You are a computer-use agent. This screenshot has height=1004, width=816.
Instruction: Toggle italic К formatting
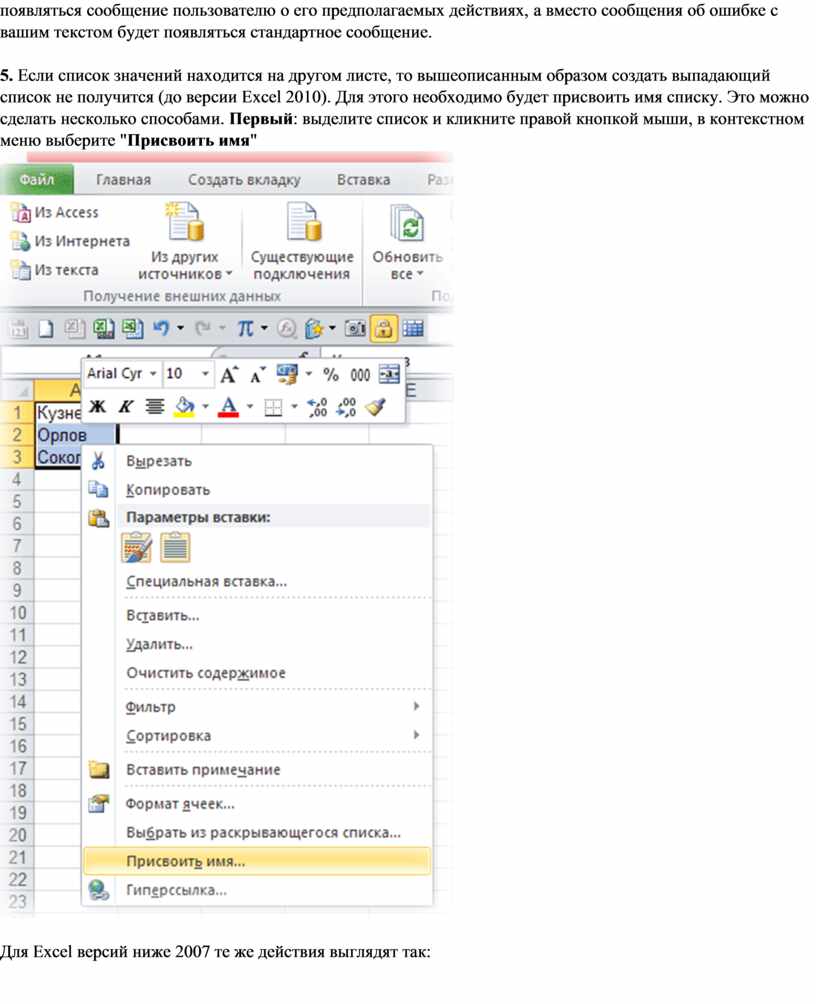[x=126, y=407]
